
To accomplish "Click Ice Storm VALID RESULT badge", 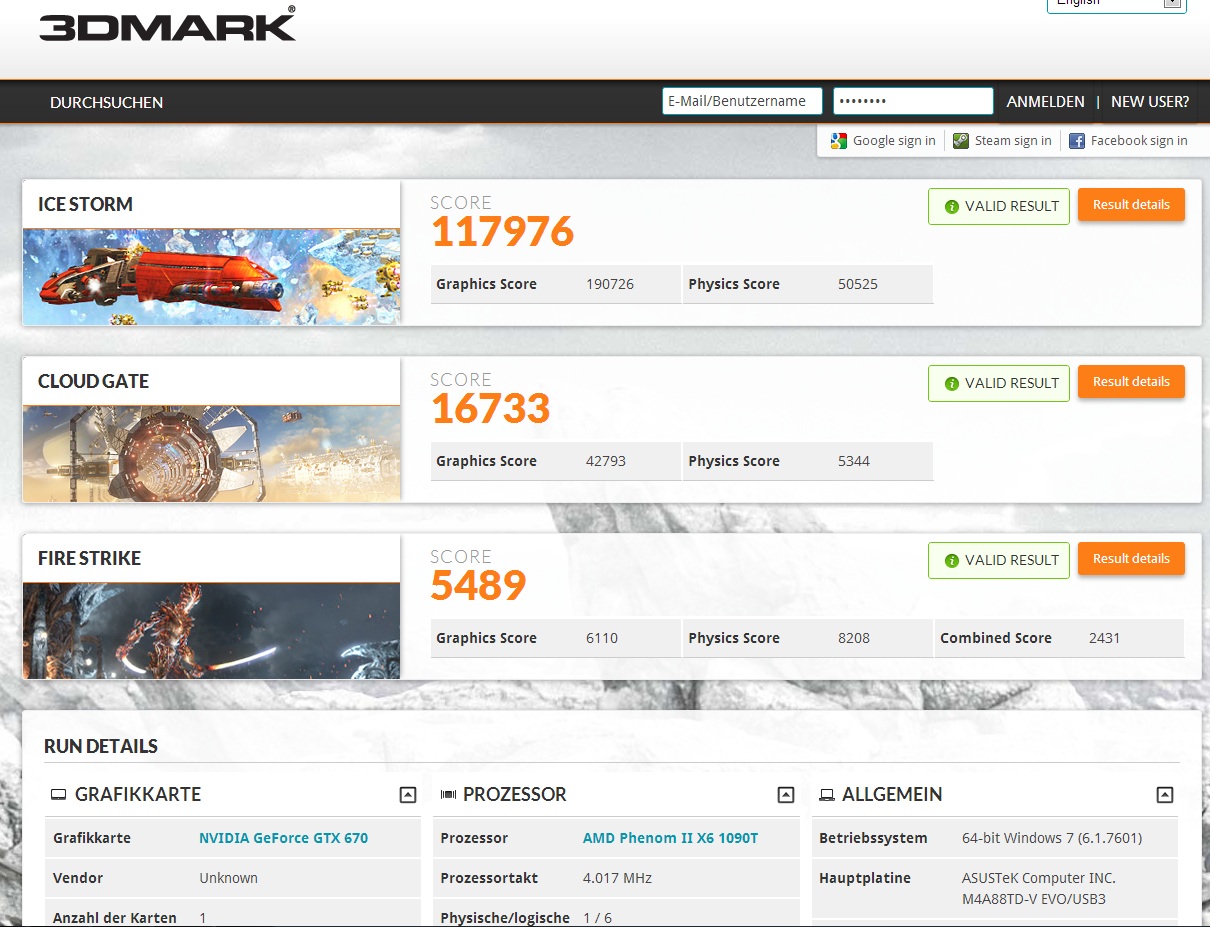I will [x=999, y=206].
